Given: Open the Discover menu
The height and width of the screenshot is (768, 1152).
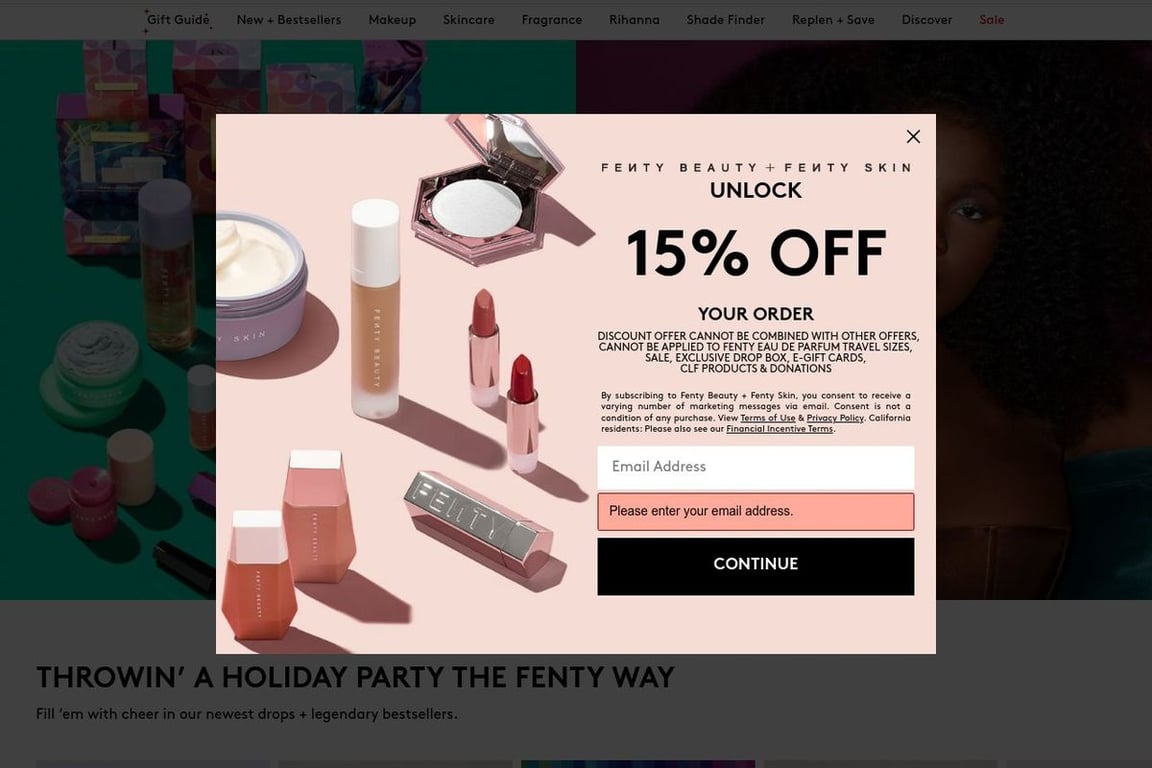Looking at the screenshot, I should (x=926, y=20).
